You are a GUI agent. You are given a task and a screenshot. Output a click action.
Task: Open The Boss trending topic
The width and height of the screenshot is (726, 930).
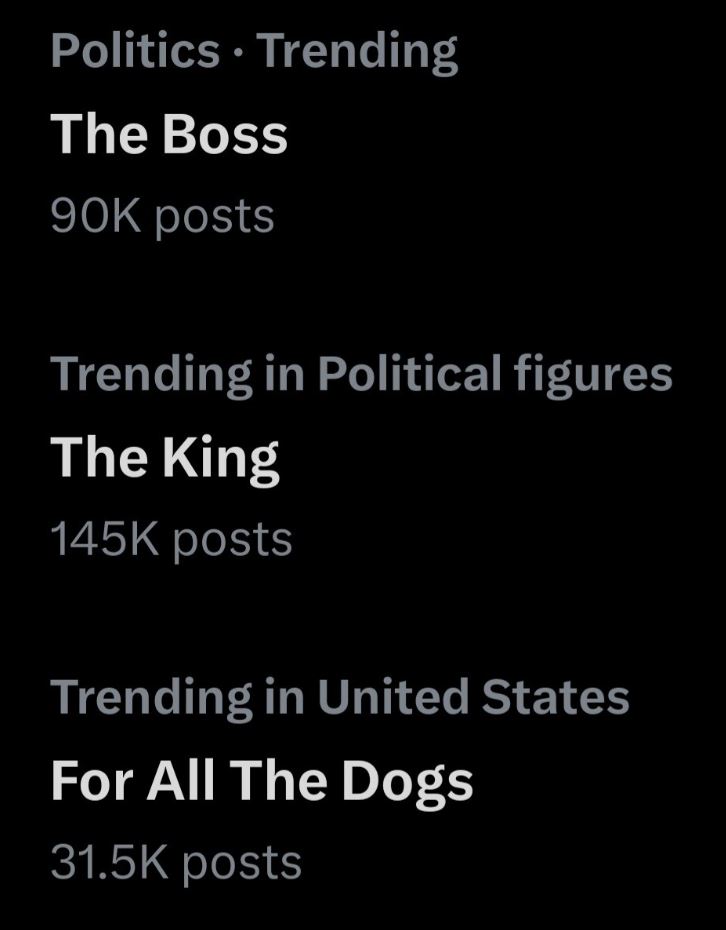click(x=169, y=134)
